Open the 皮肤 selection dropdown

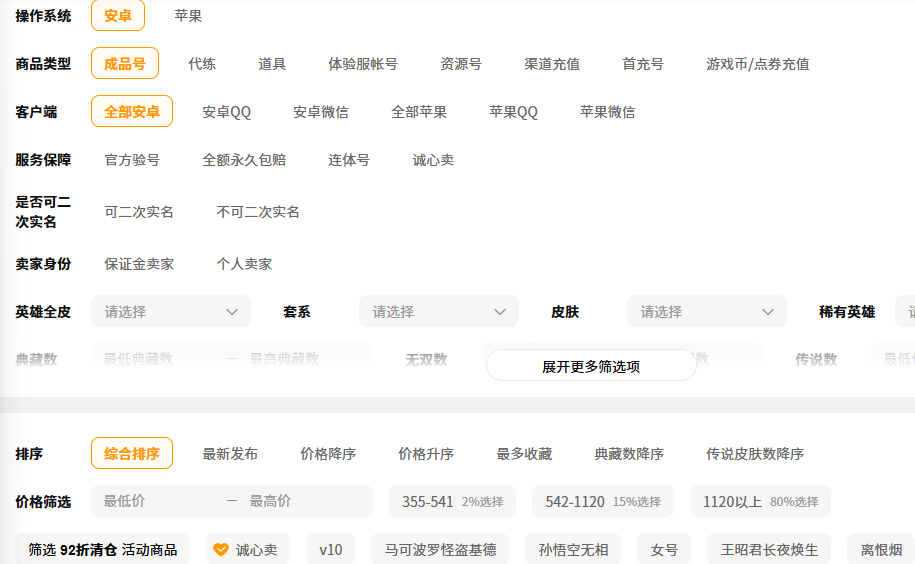[707, 312]
